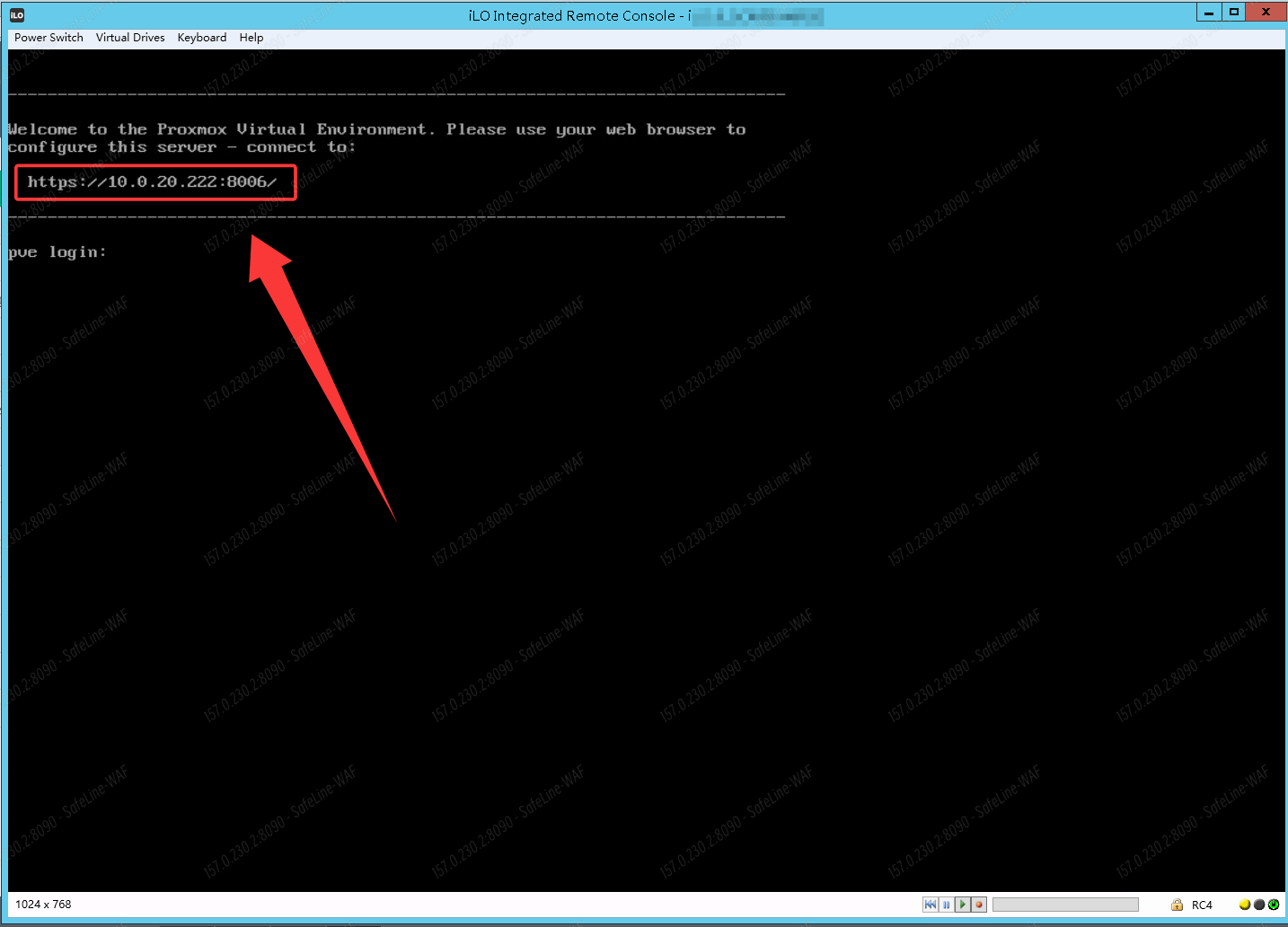Click the playback progress bar

pyautogui.click(x=1065, y=905)
